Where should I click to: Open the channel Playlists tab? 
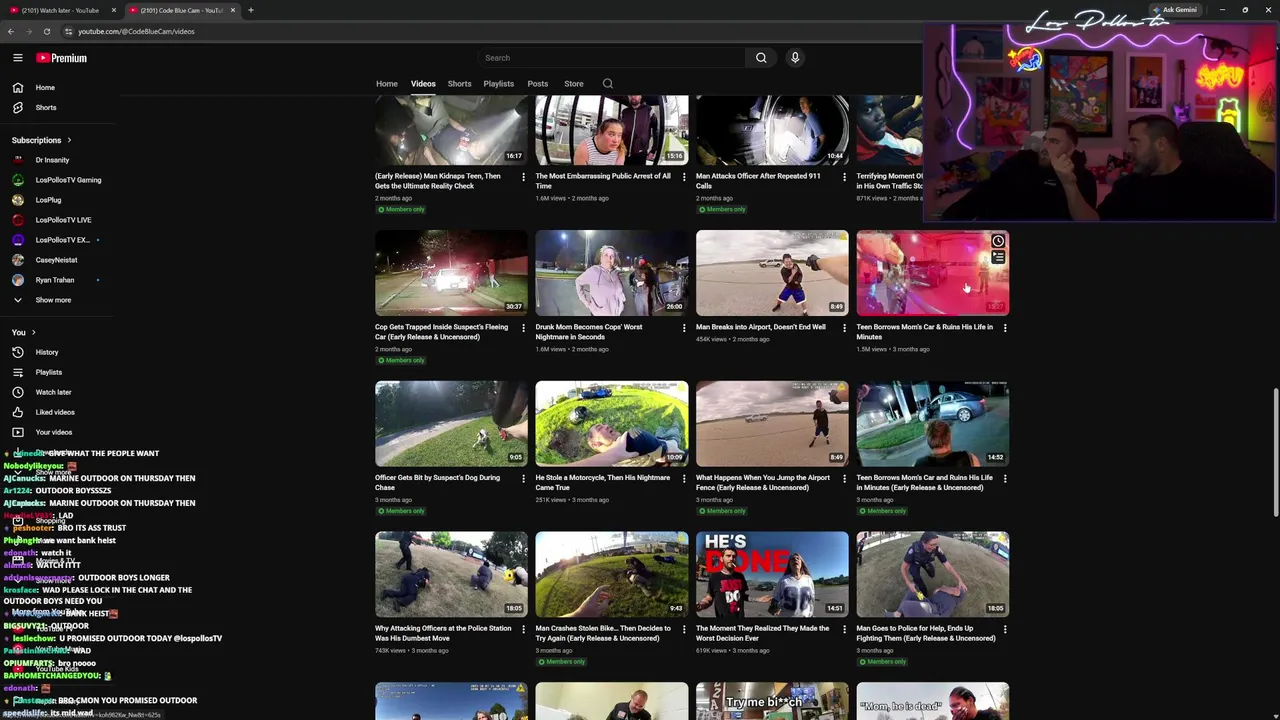coord(498,84)
